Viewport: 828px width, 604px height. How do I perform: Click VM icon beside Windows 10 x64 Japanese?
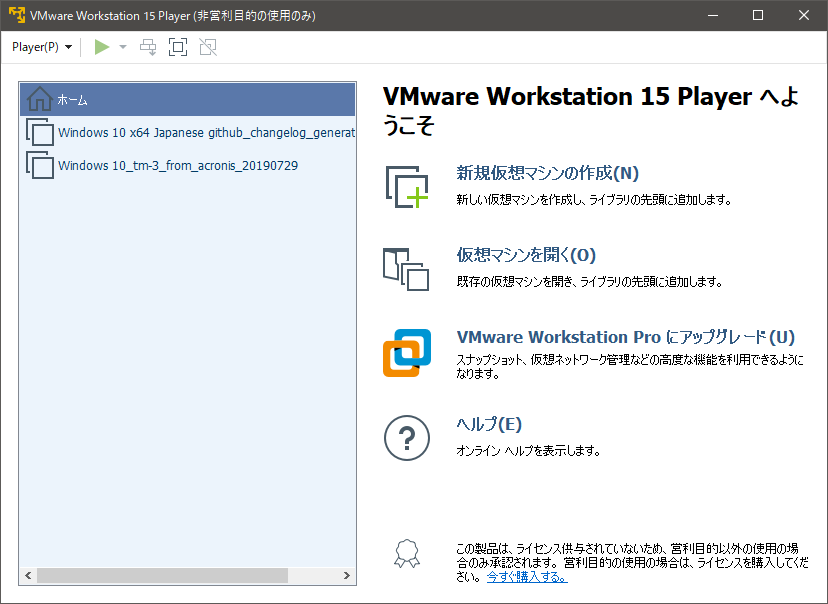click(40, 132)
